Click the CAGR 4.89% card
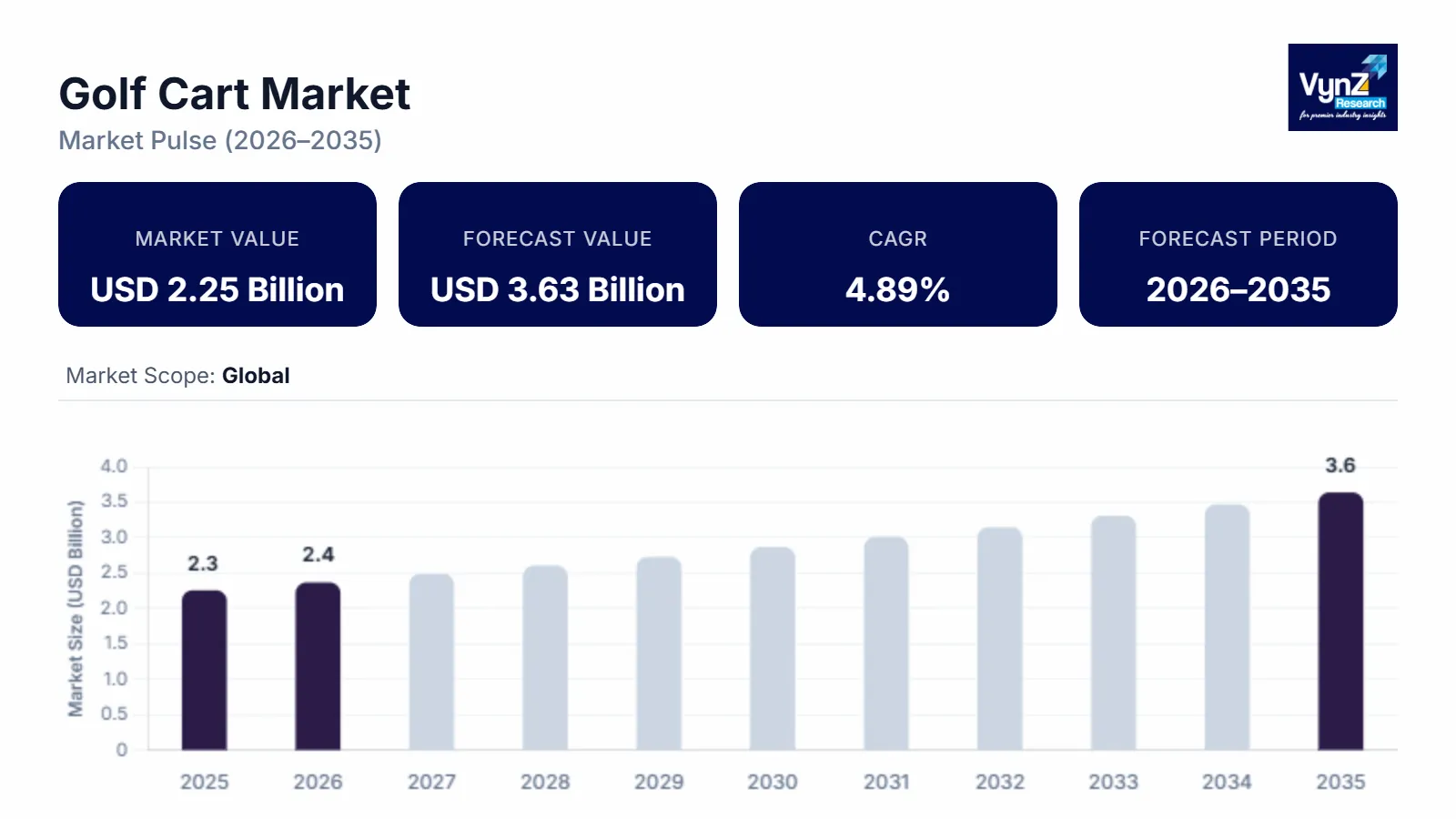The height and width of the screenshot is (819, 1456). pyautogui.click(x=897, y=255)
